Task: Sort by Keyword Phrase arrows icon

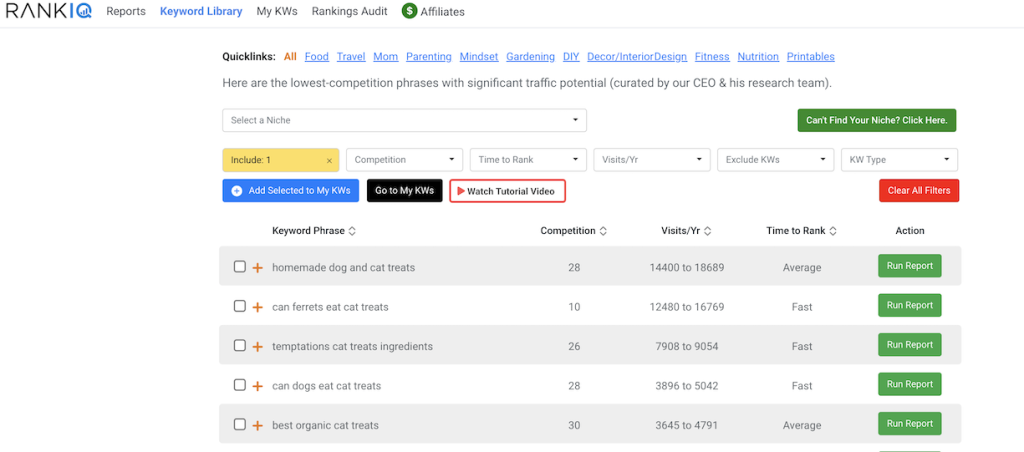Action: pos(352,231)
